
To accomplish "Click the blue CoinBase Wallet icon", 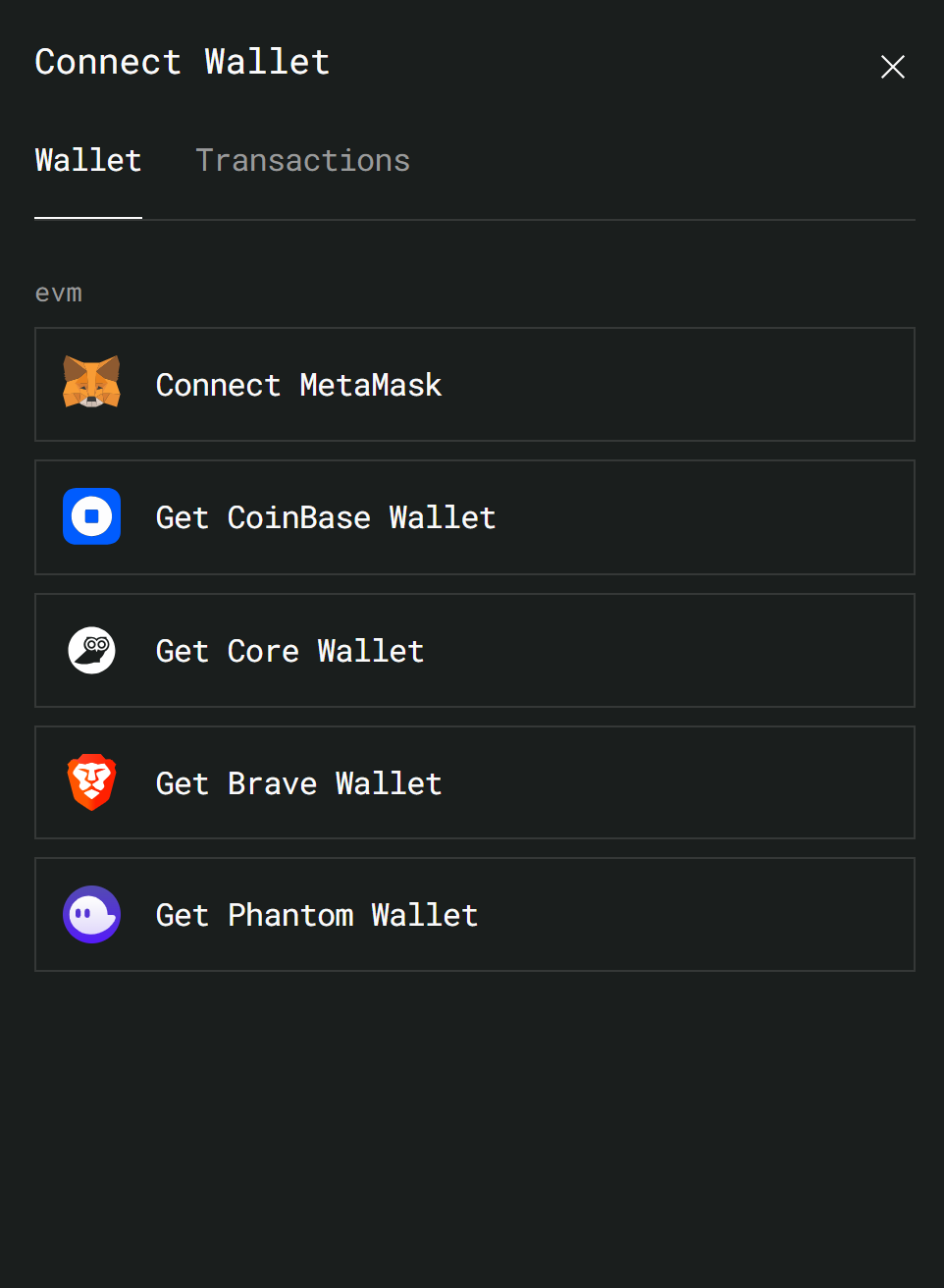I will (91, 516).
